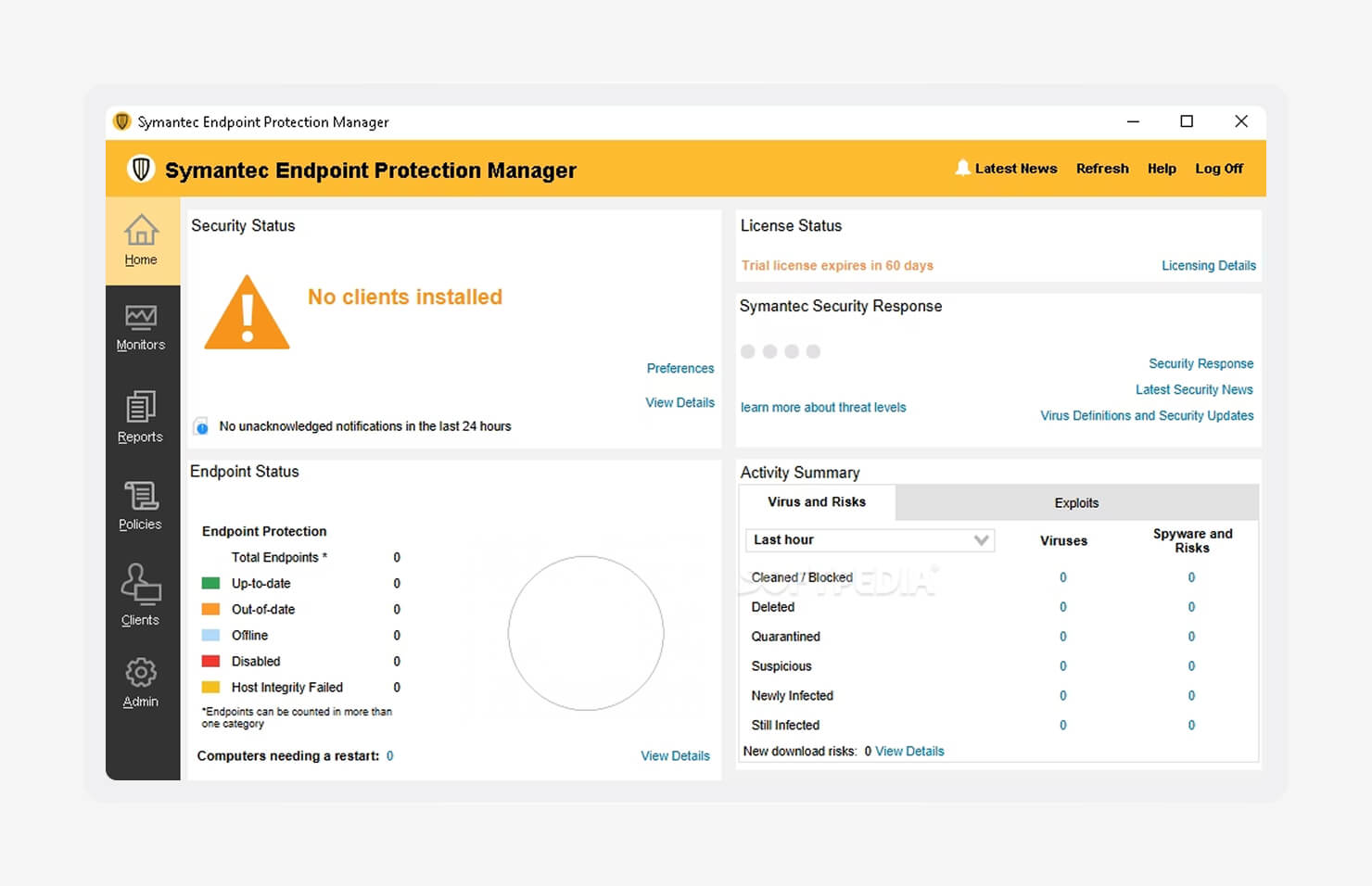Click the yellow Host Integrity Failed swatch
Image resolution: width=1372 pixels, height=886 pixels.
(x=211, y=687)
